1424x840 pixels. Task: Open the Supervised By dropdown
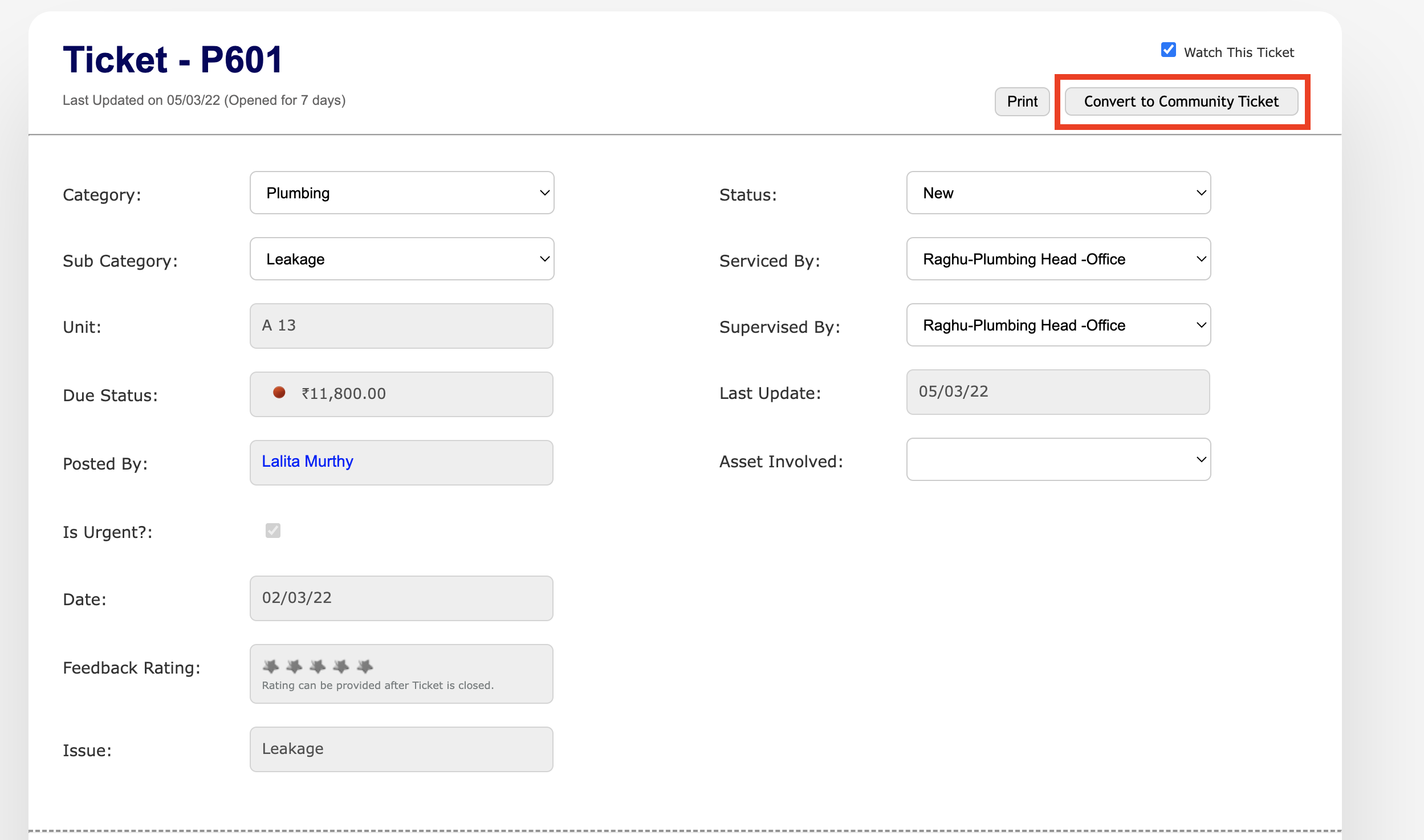[x=1059, y=325]
